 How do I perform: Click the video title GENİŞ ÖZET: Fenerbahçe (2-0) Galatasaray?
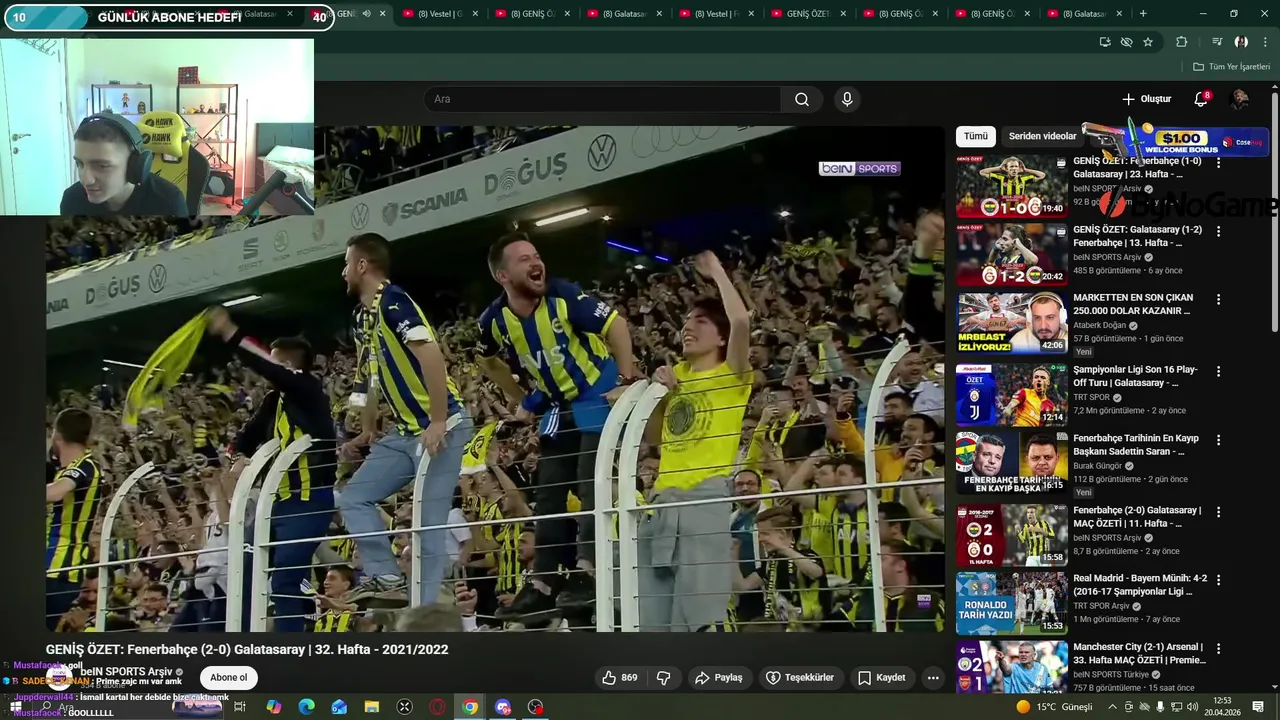click(247, 649)
